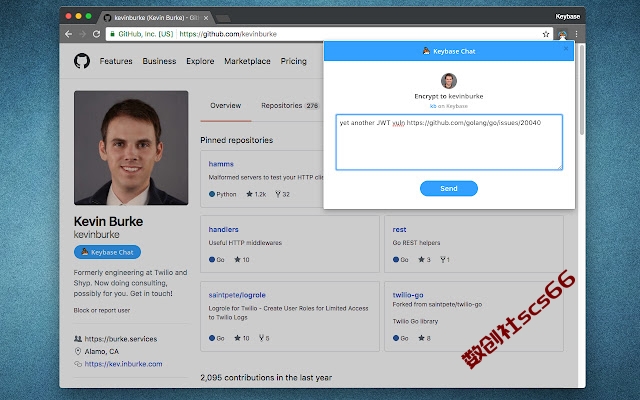Click star count on rest repository
Viewport: 640px width, 400px height.
(x=424, y=260)
